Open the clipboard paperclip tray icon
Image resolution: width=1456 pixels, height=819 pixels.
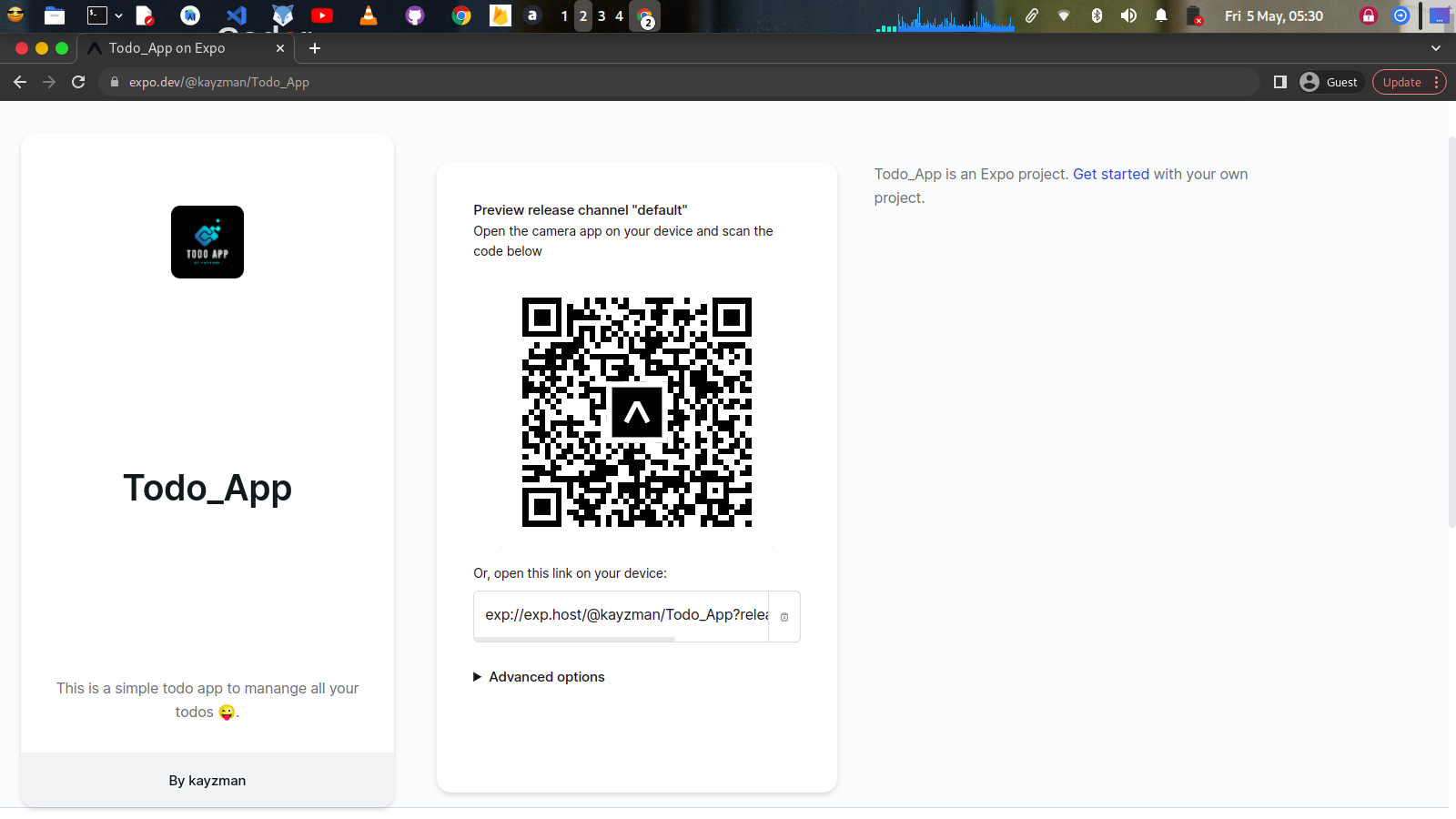1032,15
